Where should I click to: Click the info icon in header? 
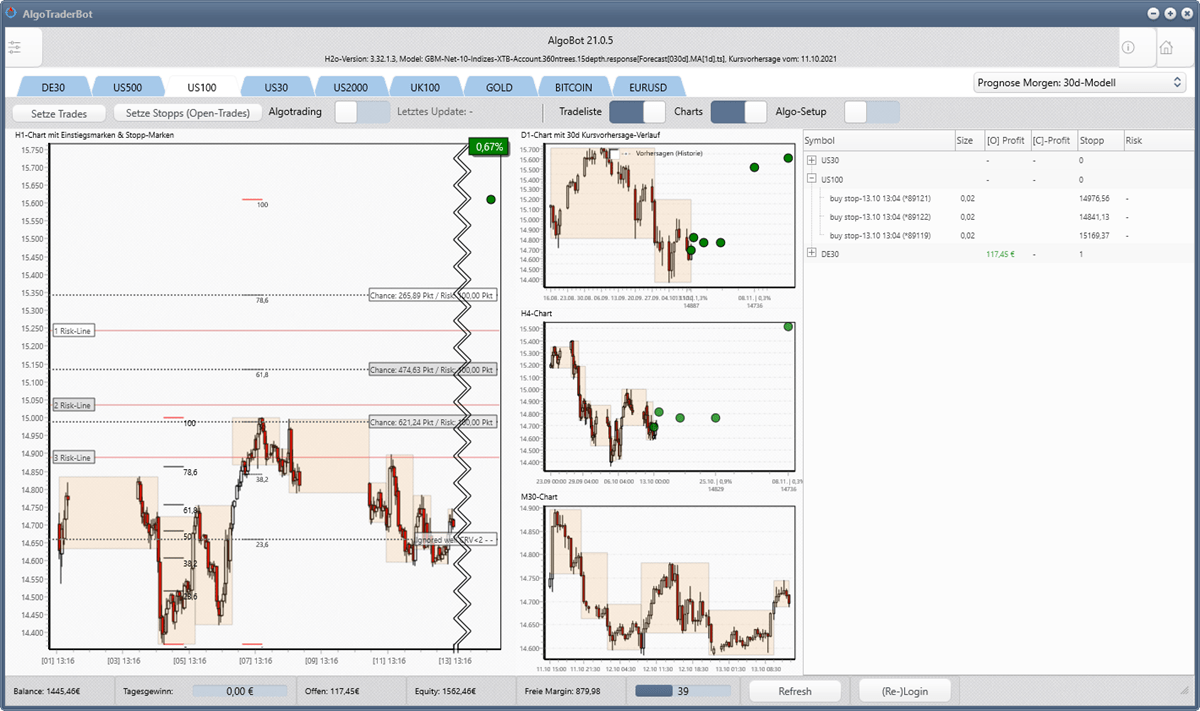tap(1128, 48)
